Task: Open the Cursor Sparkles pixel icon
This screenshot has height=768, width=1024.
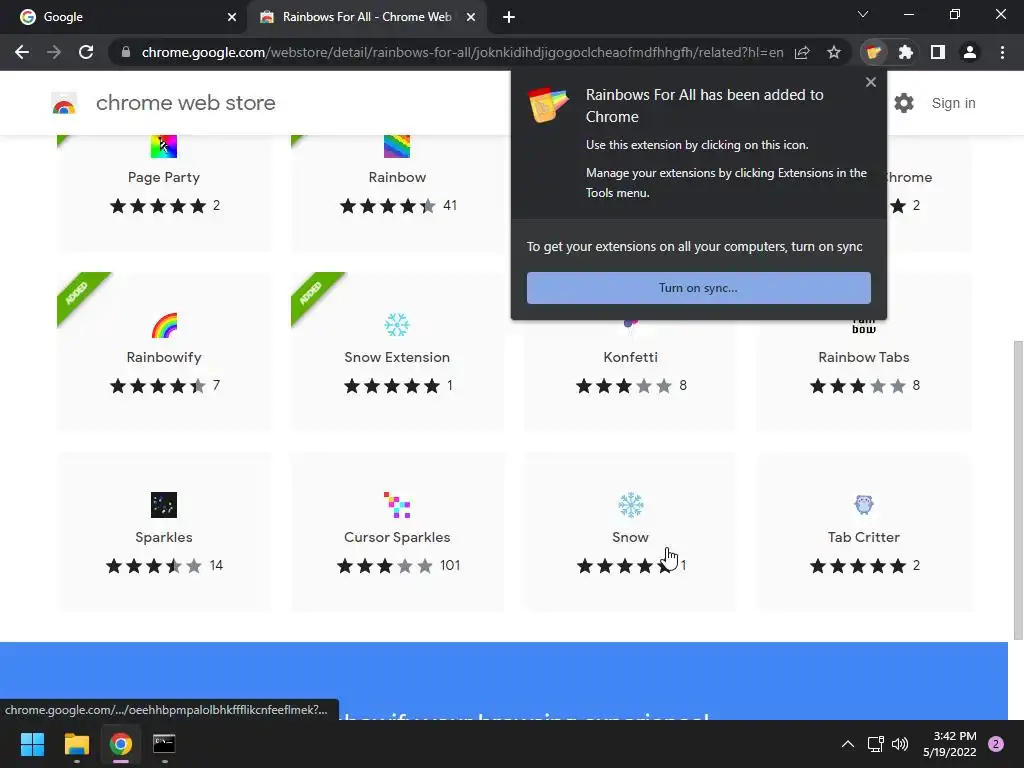Action: point(397,505)
